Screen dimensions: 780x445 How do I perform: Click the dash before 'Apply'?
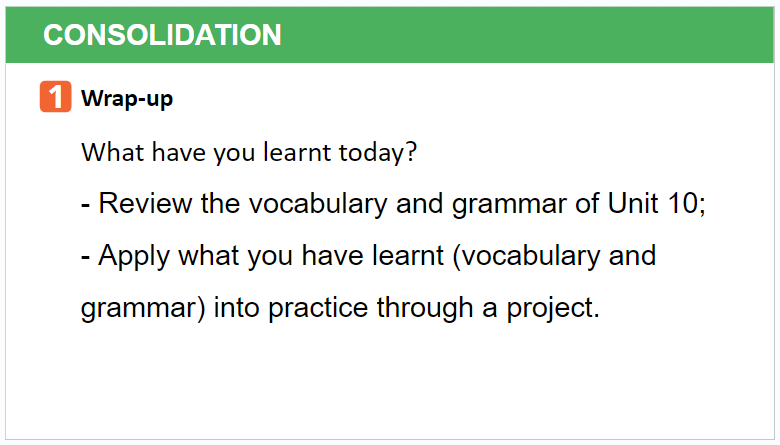(86, 257)
